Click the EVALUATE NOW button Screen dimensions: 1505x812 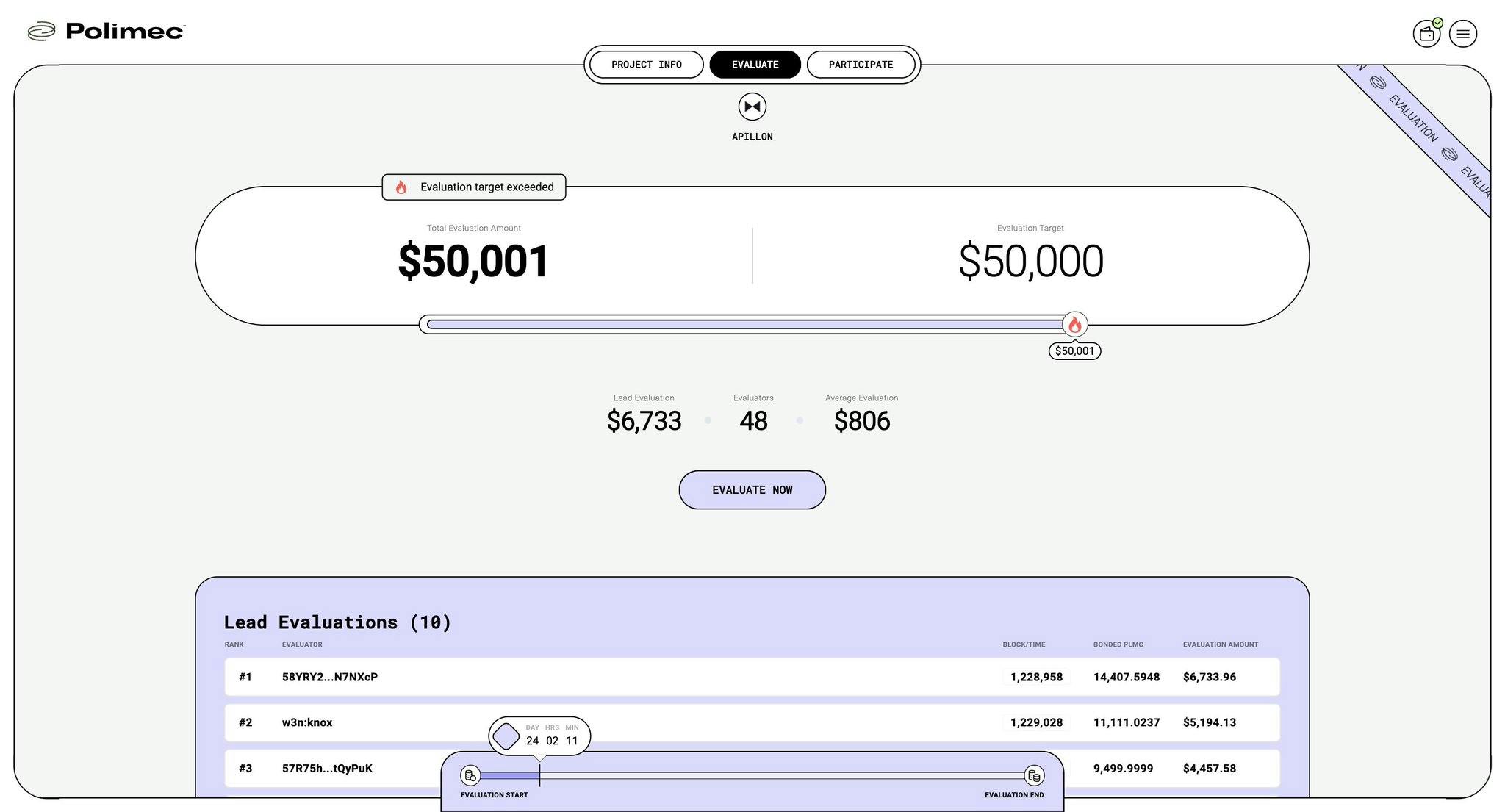(752, 490)
